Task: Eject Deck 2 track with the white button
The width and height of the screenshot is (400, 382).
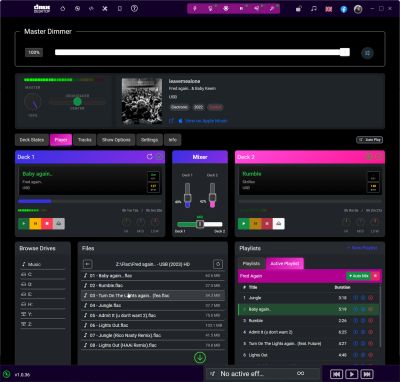Action: click(279, 223)
